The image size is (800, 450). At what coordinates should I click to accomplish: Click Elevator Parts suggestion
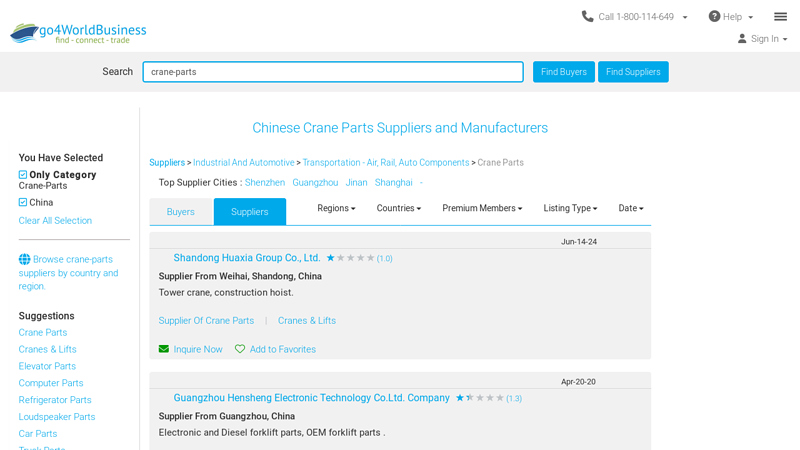47,366
